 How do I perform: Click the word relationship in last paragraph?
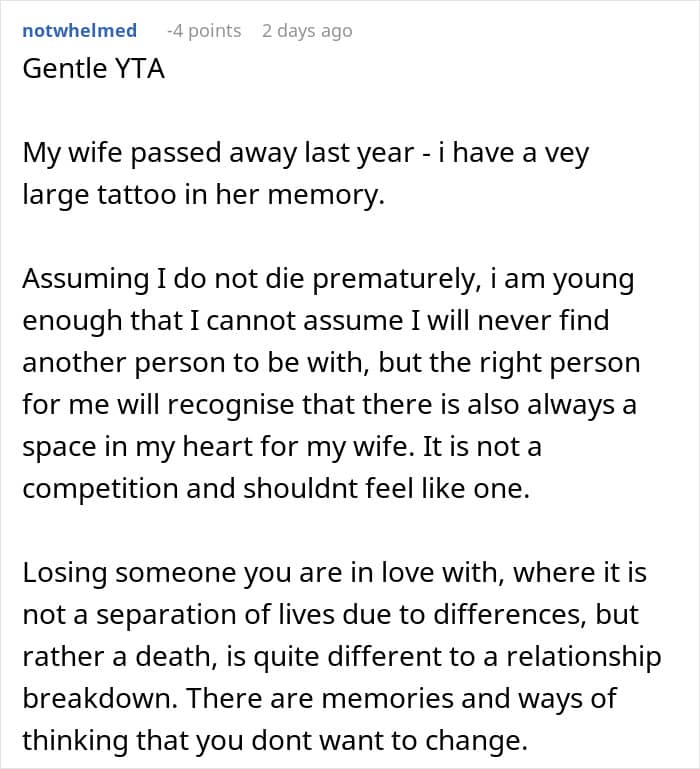tap(584, 657)
